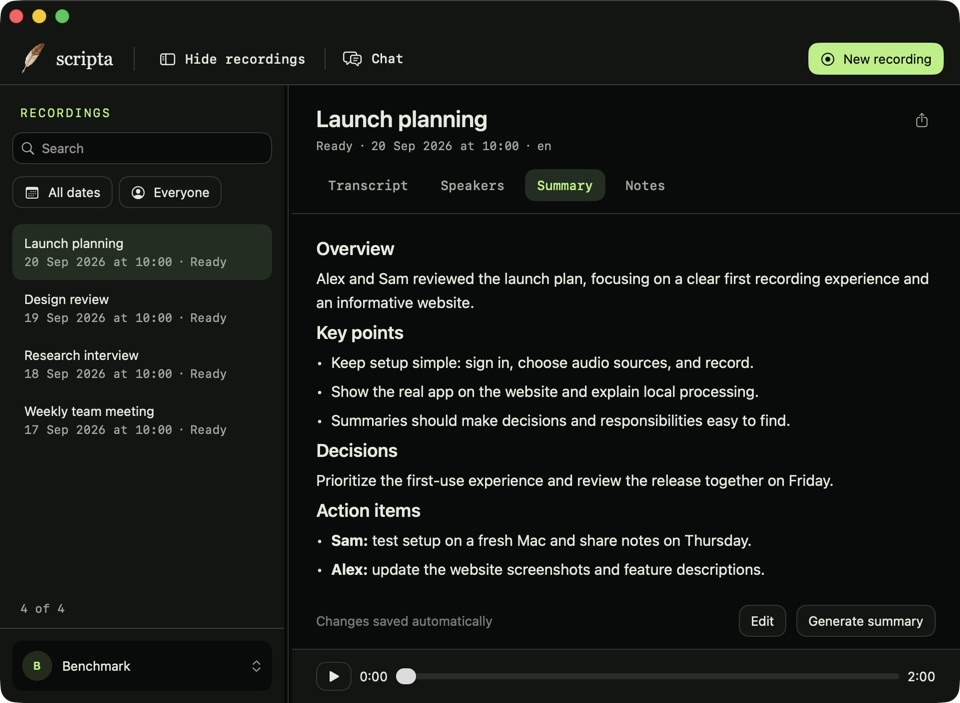Click the '4 of 4' count label
The image size is (960, 703).
(42, 609)
